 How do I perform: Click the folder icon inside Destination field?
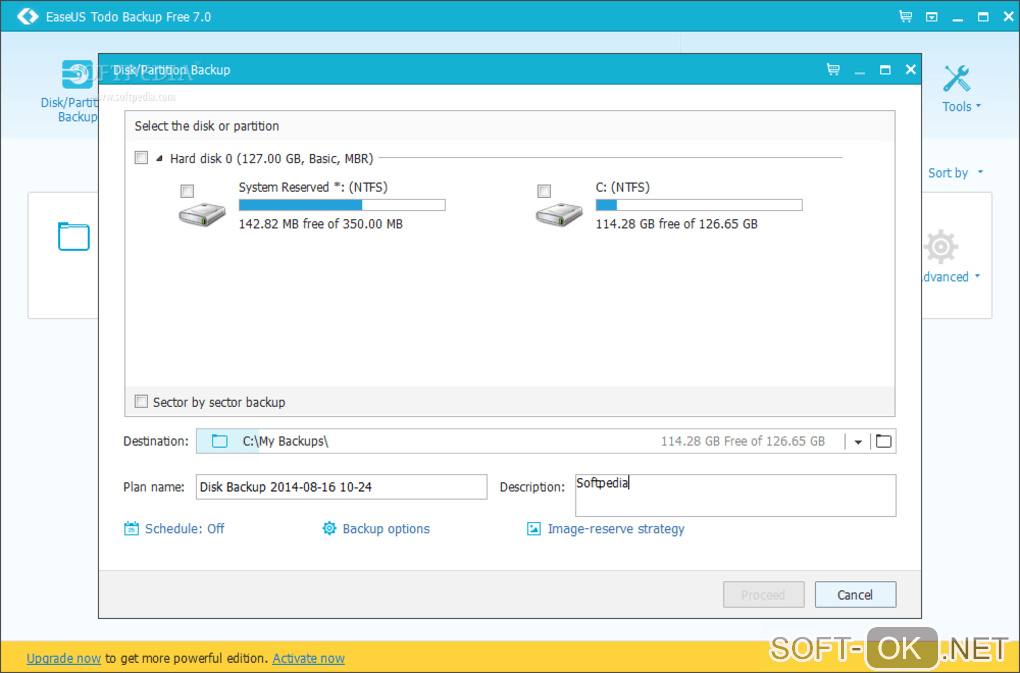pos(220,441)
